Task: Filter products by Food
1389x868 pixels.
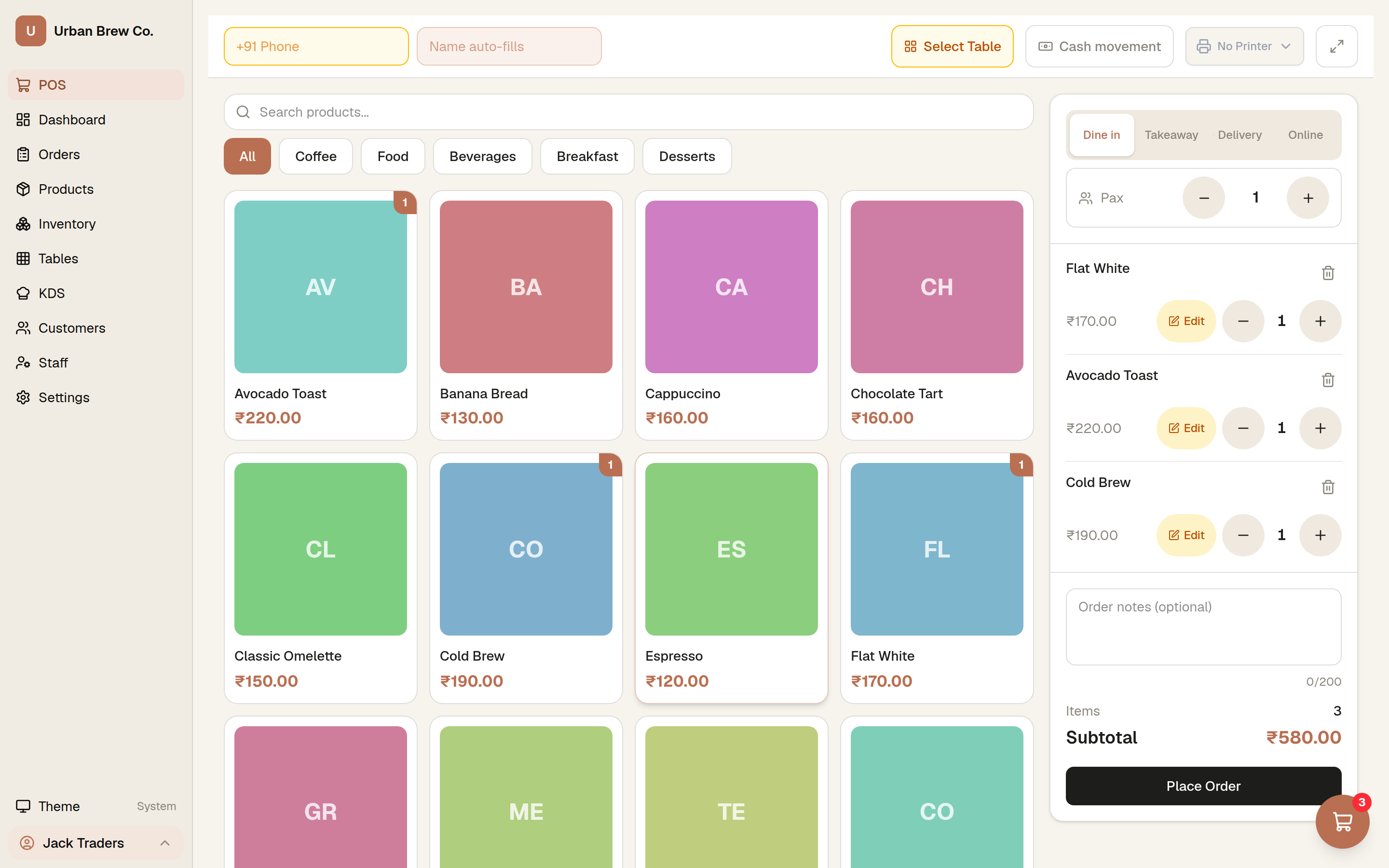Action: 393,156
